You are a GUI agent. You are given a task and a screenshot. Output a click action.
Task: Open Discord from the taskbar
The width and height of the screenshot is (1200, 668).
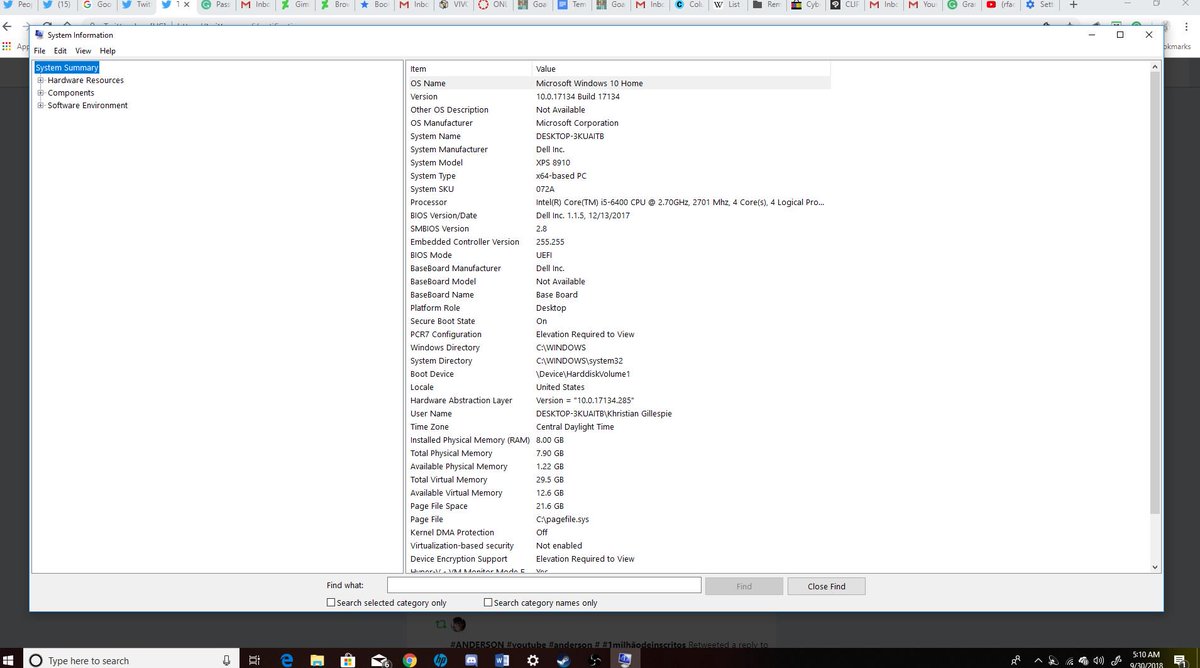(x=471, y=660)
